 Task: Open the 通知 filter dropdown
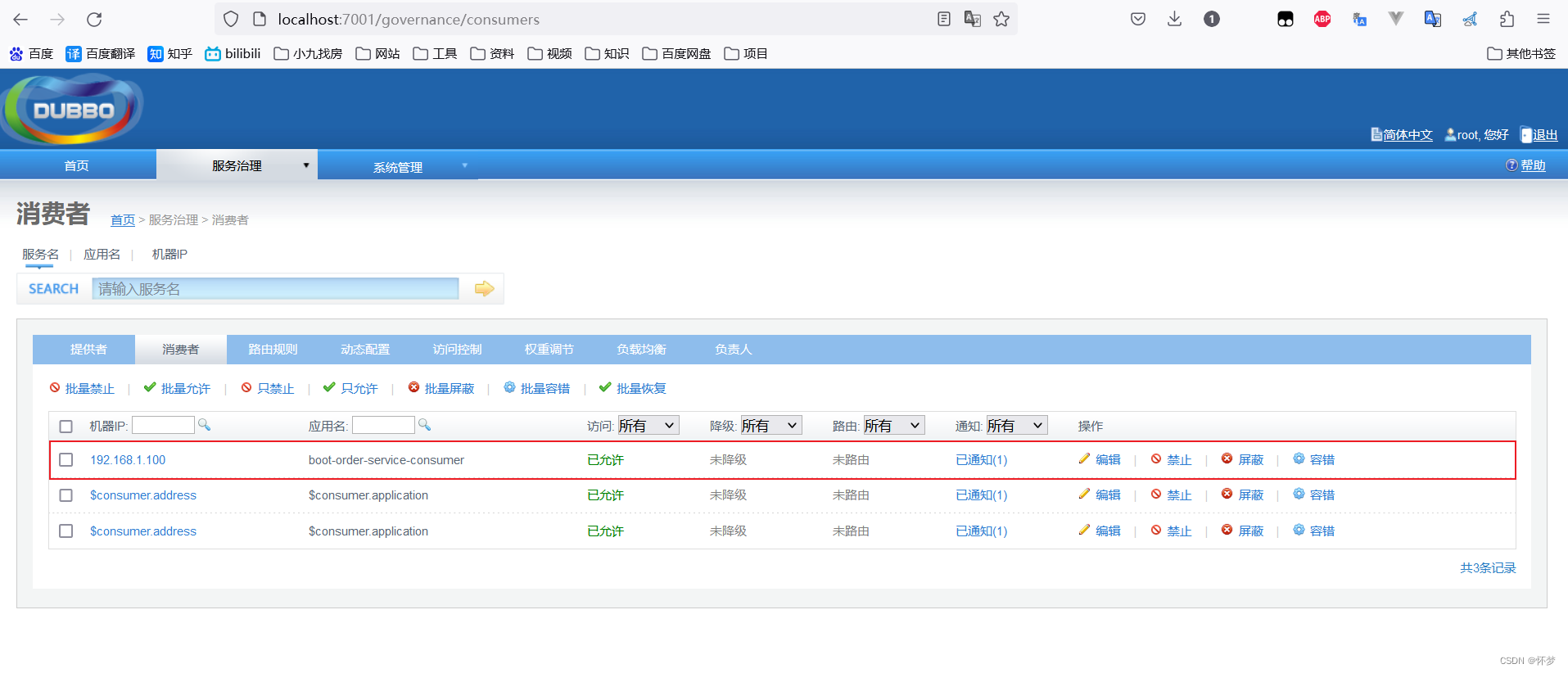point(1016,425)
